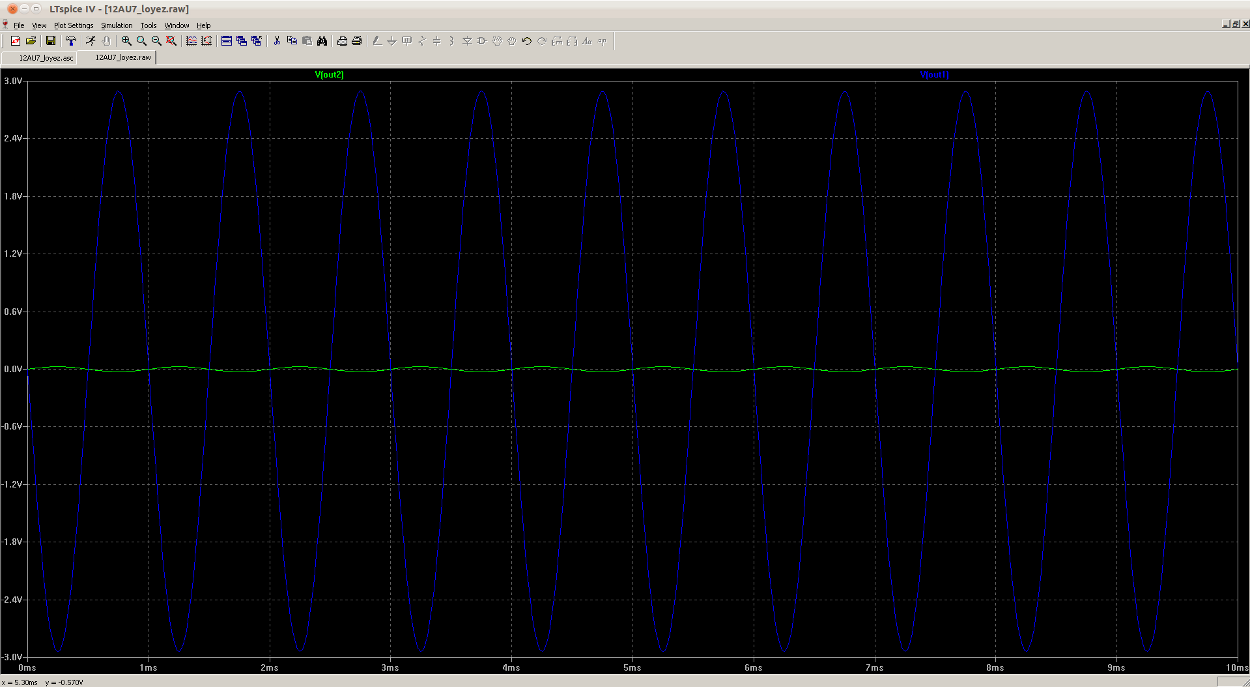This screenshot has width=1250, height=687.
Task: Save using the floppy disk icon
Action: coord(50,41)
